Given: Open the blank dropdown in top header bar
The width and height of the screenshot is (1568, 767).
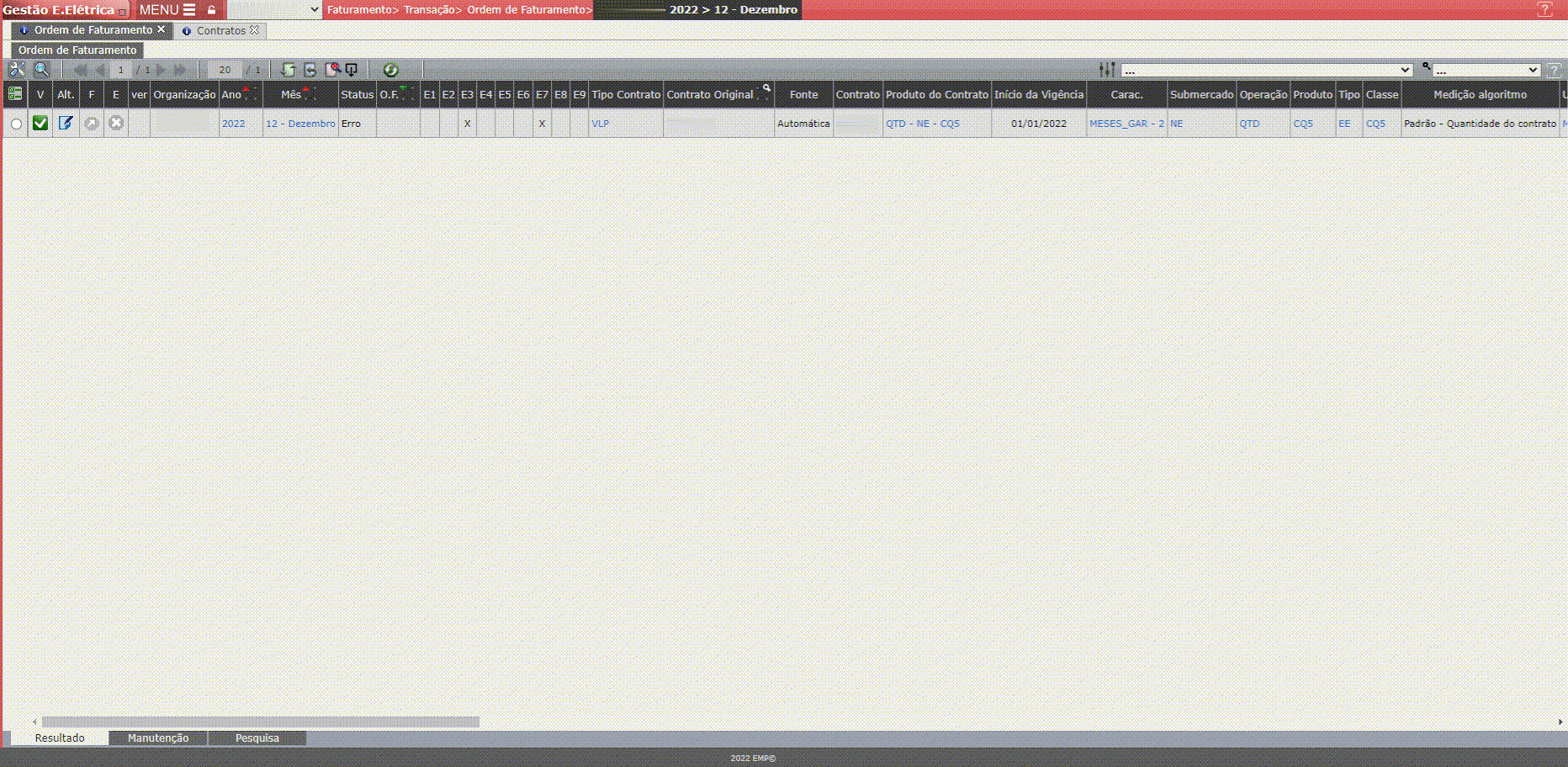Looking at the screenshot, I should [x=274, y=10].
